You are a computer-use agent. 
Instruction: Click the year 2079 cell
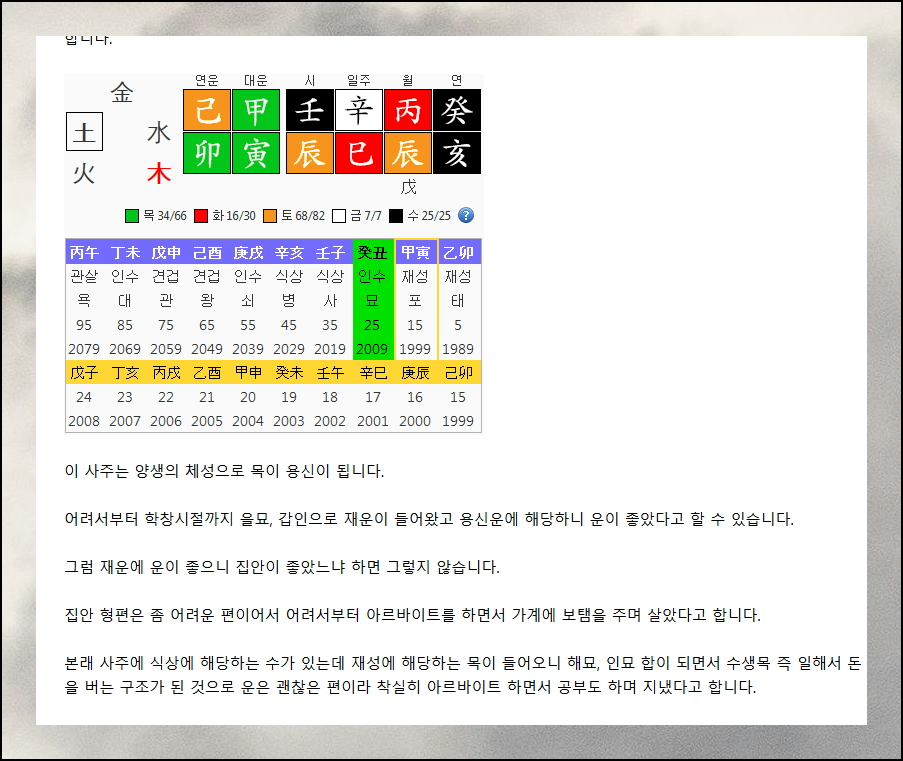tap(84, 349)
